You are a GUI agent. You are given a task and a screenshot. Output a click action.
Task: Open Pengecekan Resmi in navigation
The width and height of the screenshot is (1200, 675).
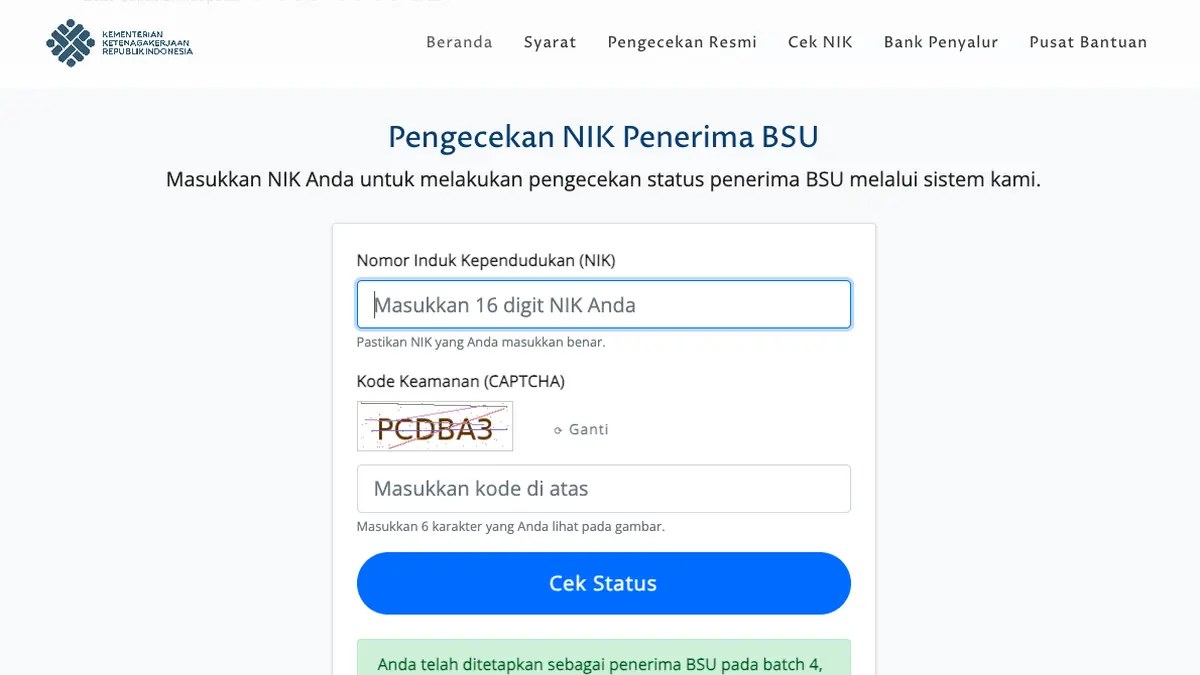tap(682, 42)
